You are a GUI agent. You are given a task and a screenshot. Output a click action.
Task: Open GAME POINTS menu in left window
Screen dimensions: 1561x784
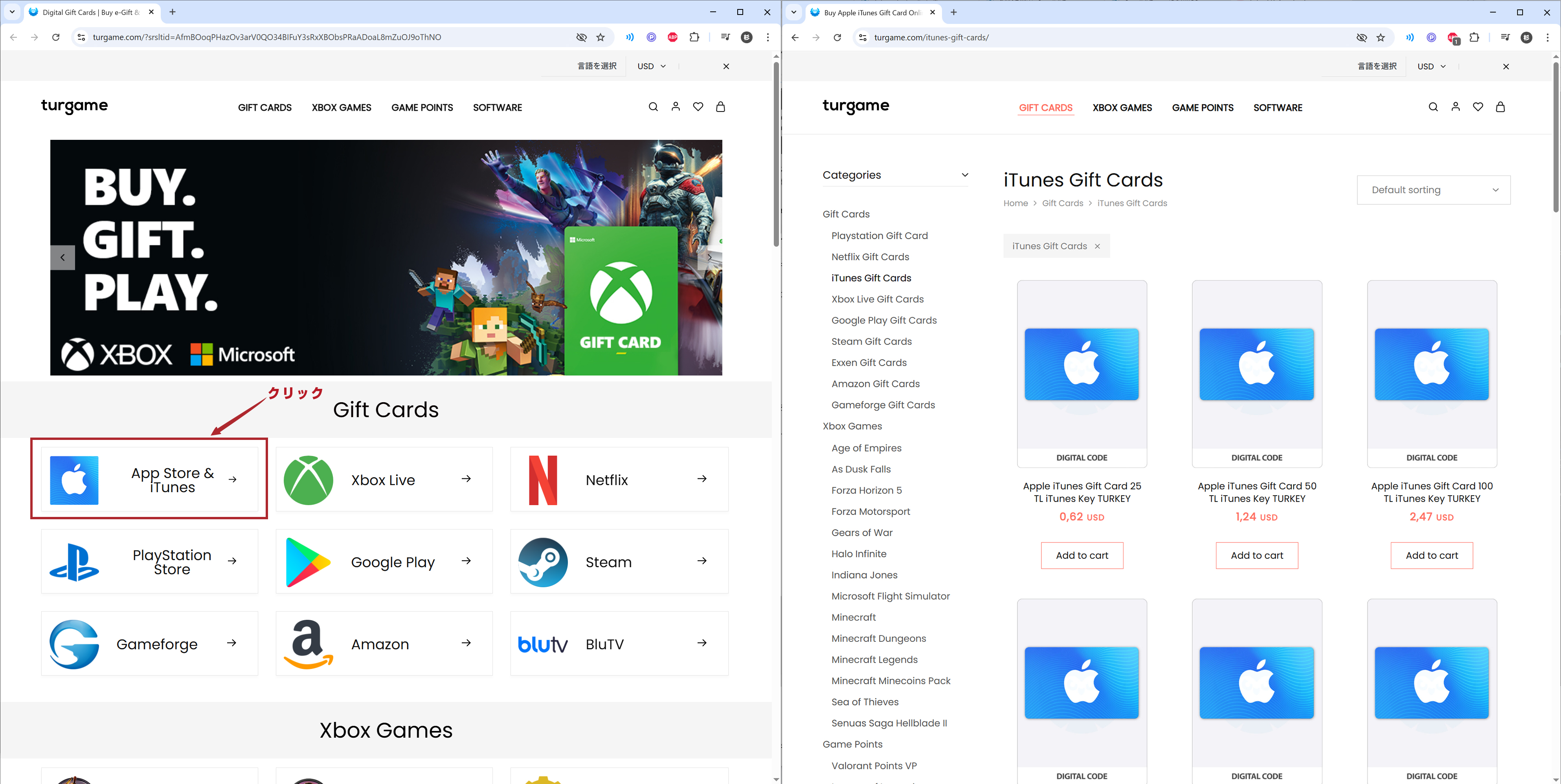pyautogui.click(x=422, y=107)
